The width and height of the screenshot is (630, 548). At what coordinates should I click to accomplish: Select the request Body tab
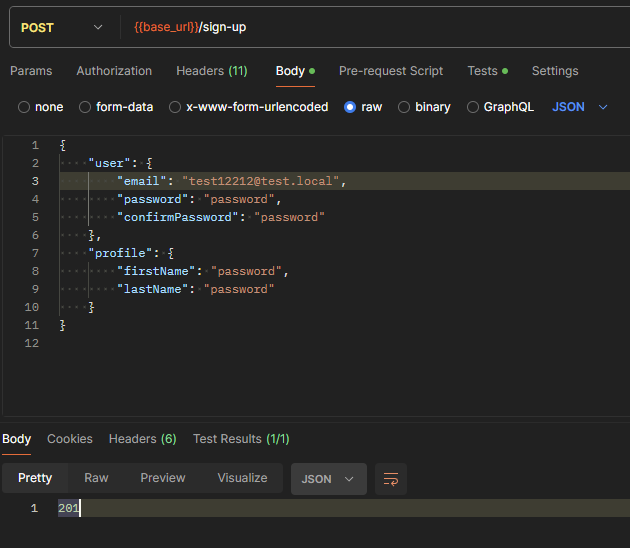click(x=295, y=71)
